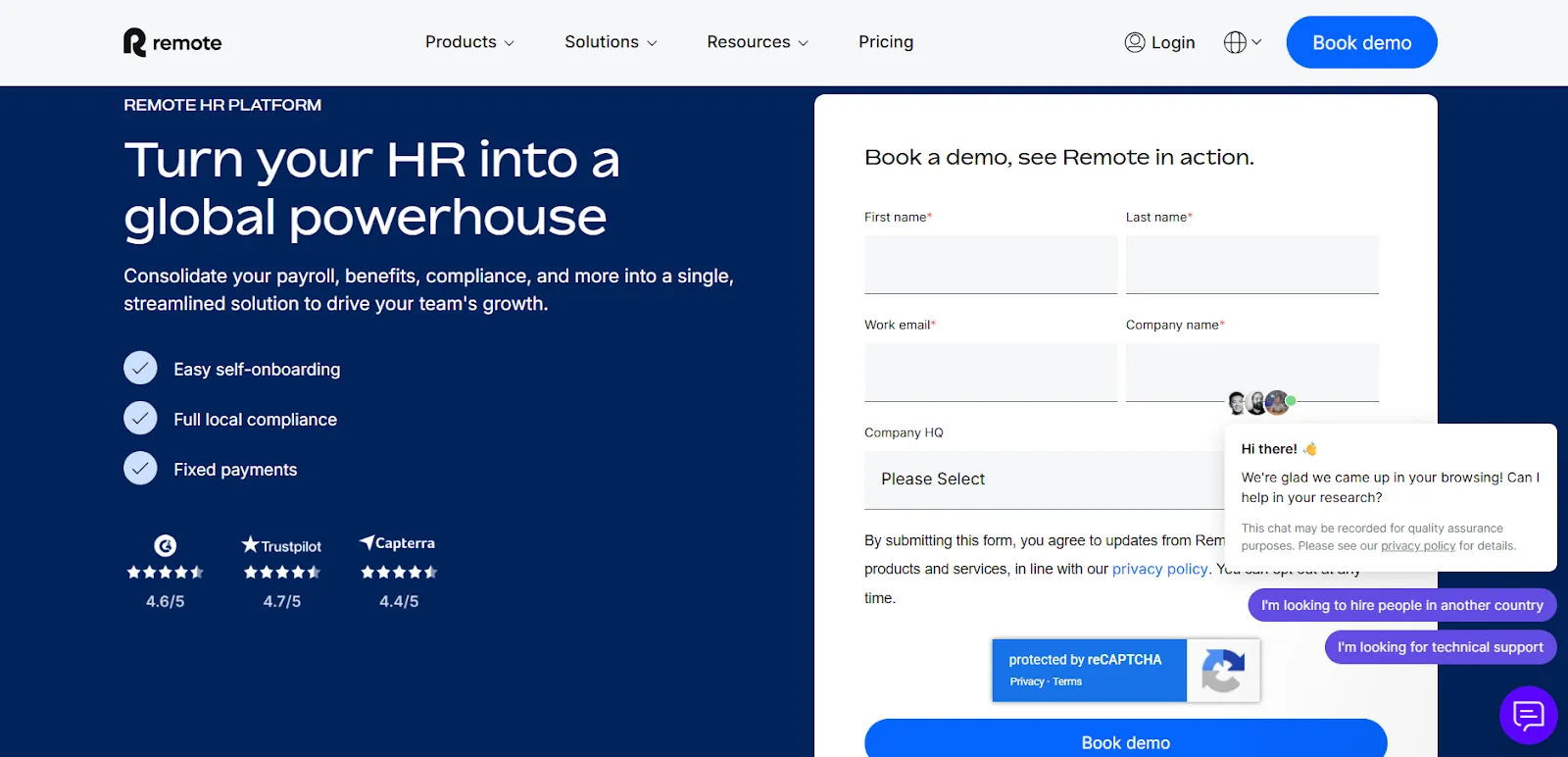
Task: Click the G2 rating logo
Action: (x=166, y=545)
